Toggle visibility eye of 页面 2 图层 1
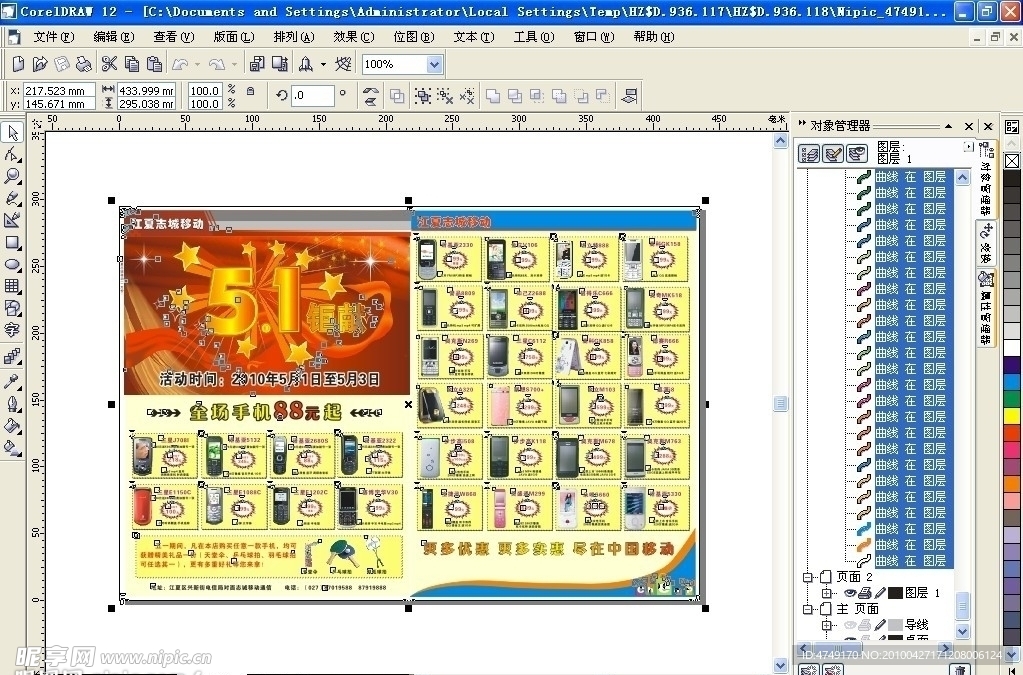 [851, 593]
